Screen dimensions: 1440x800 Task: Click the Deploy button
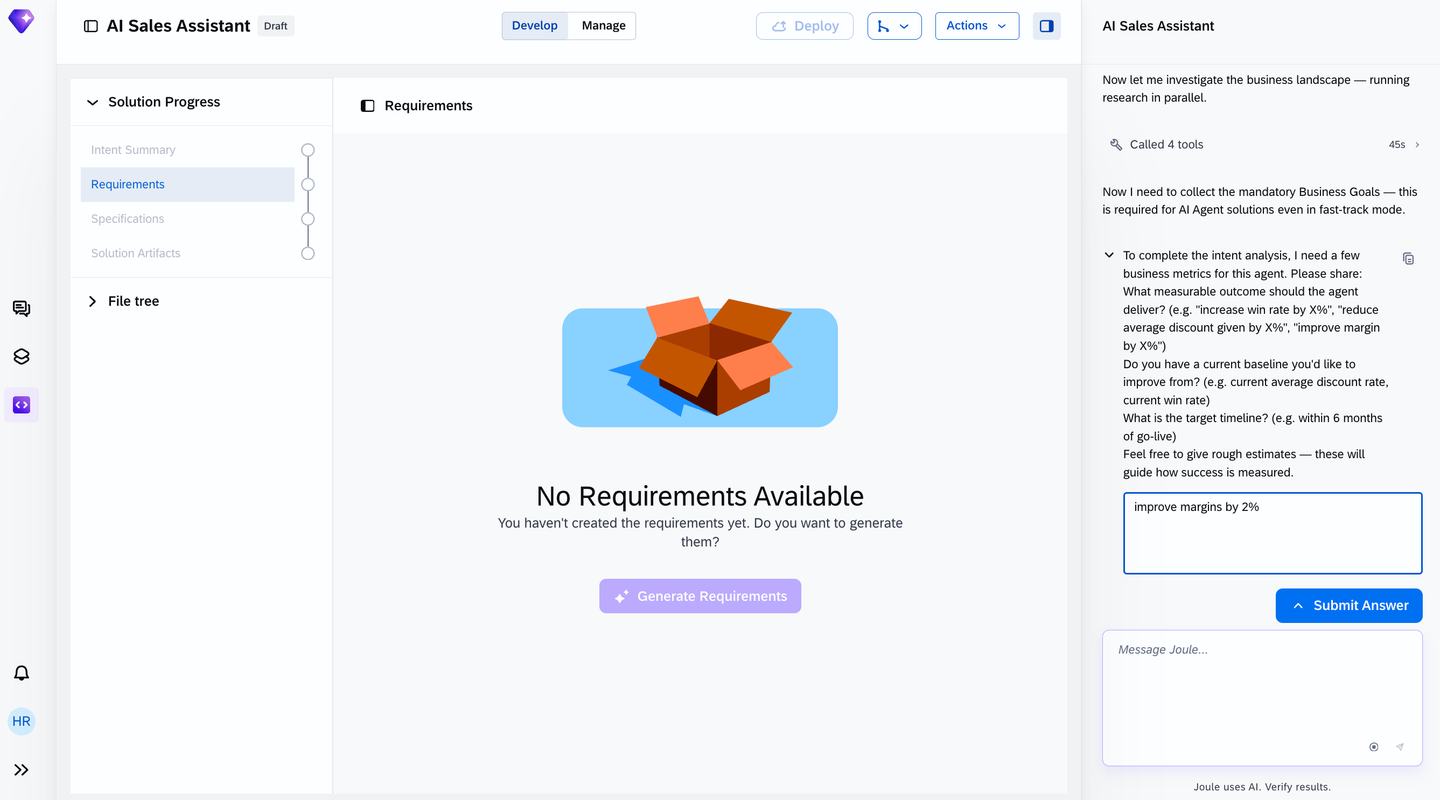point(805,26)
